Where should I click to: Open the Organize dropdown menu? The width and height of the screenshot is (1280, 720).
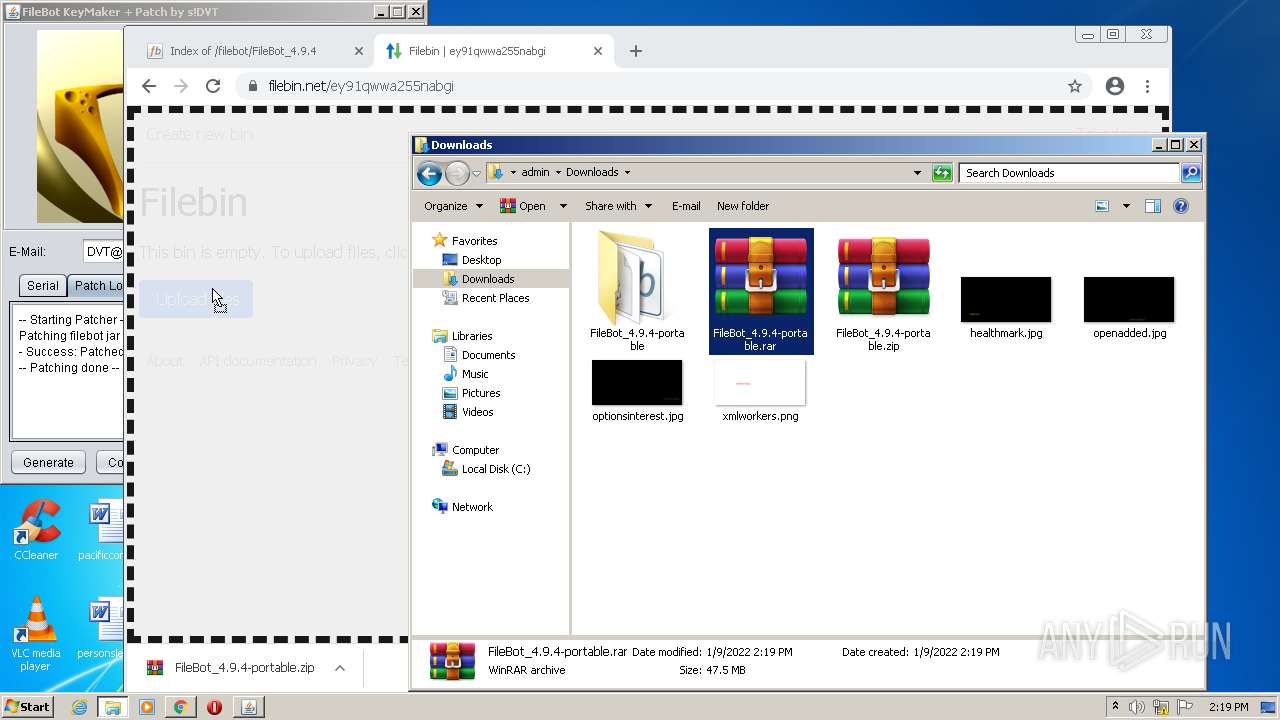tap(453, 206)
